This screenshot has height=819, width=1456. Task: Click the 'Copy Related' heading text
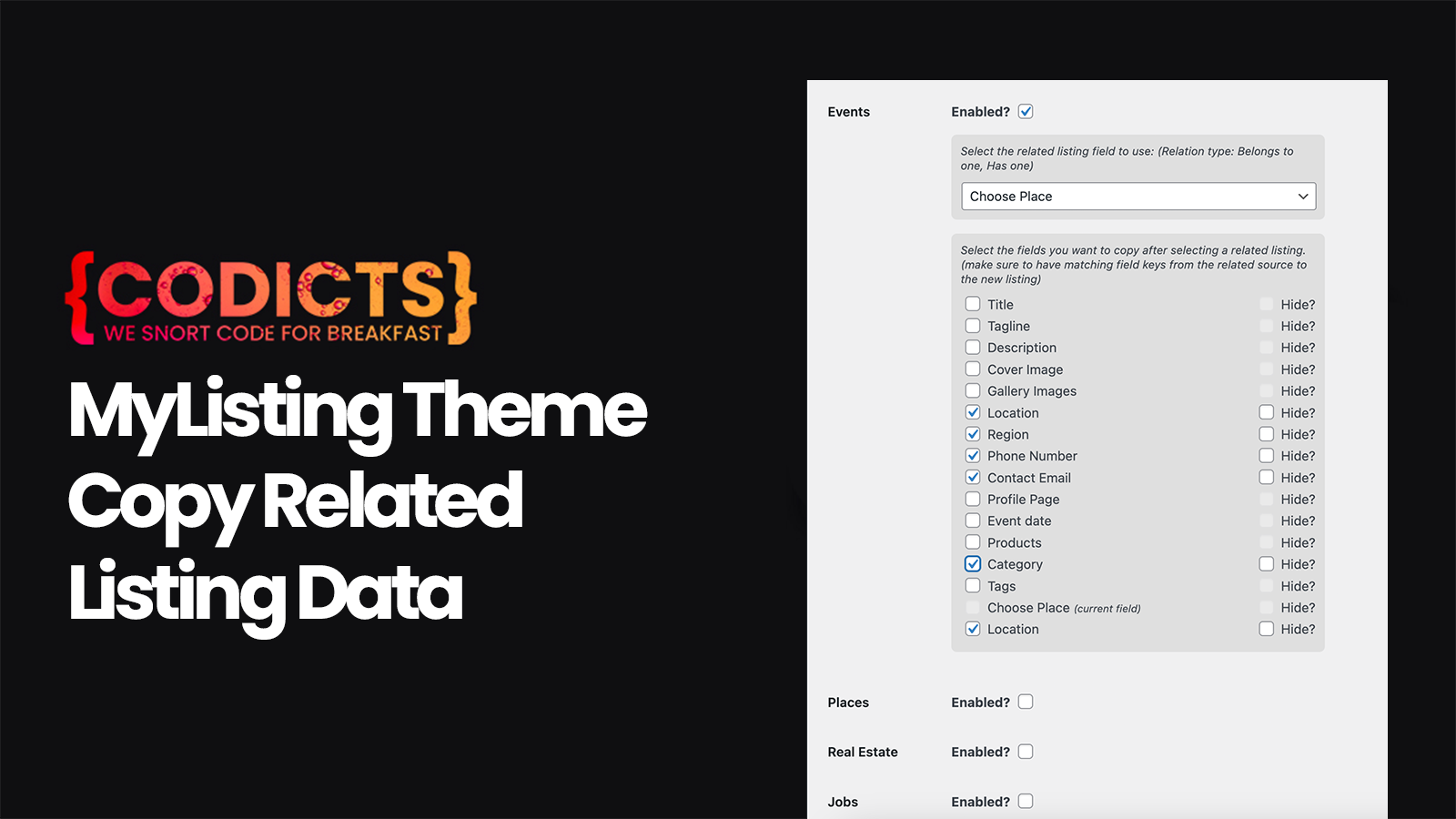(x=296, y=503)
